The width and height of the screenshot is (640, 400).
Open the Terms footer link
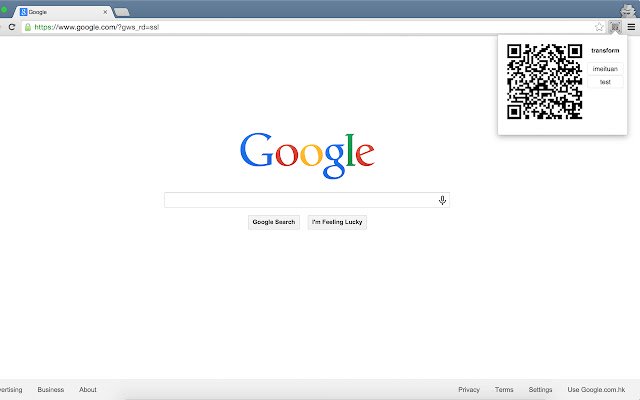click(x=504, y=389)
